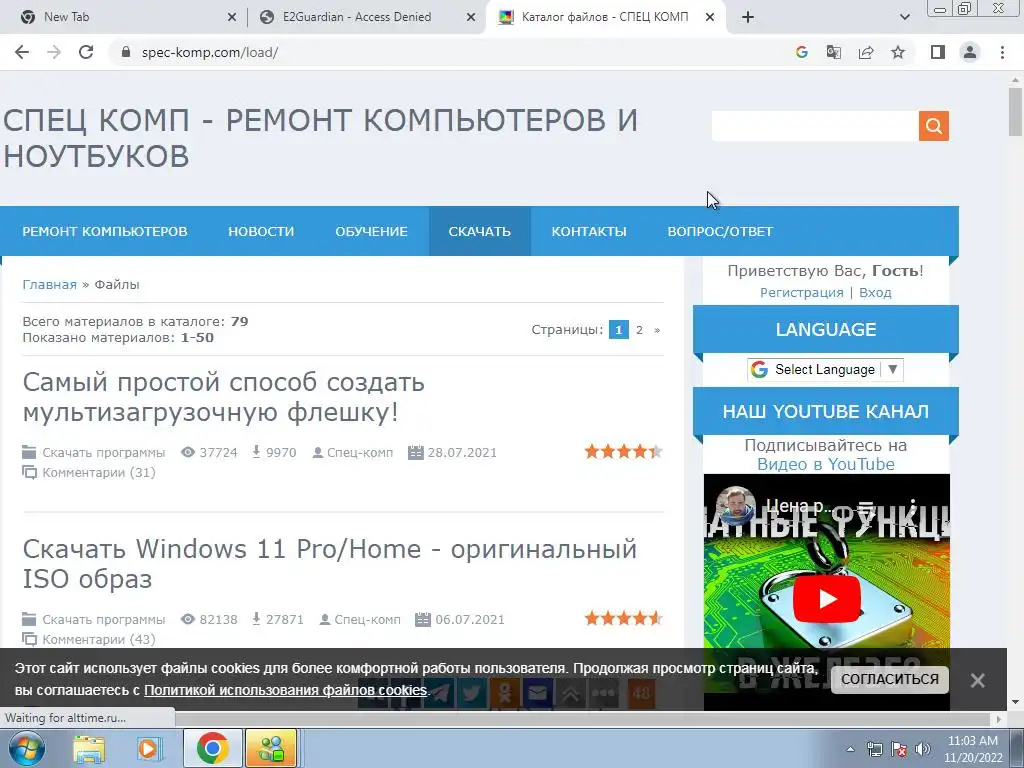
Task: Open the tab search chevron
Action: coord(904,18)
